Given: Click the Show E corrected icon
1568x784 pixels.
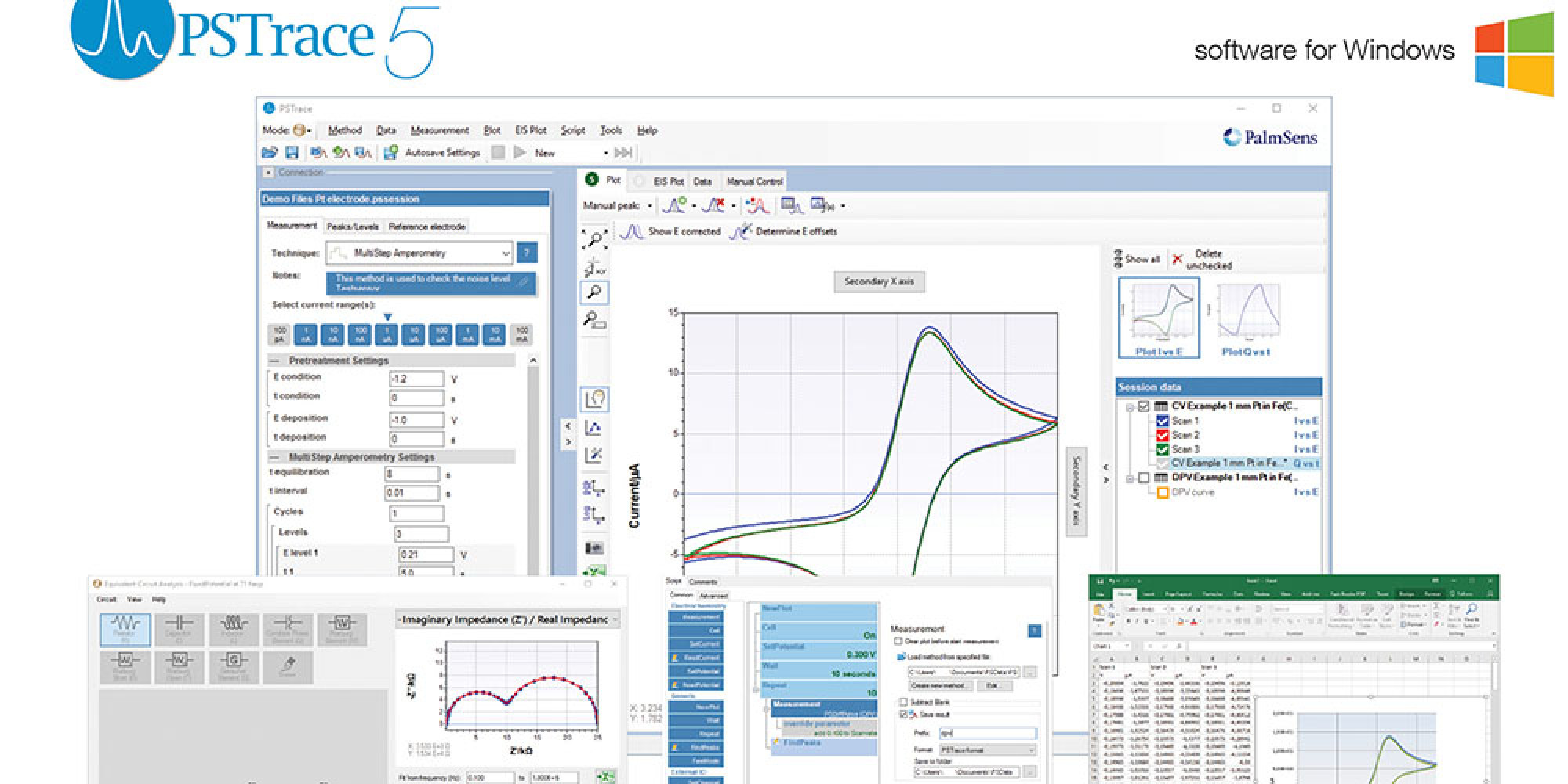Looking at the screenshot, I should click(x=632, y=232).
